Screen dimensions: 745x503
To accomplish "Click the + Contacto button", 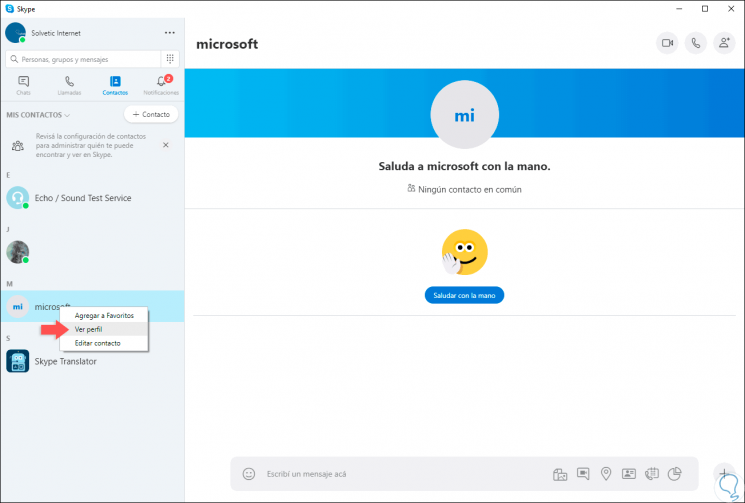I will pos(151,114).
